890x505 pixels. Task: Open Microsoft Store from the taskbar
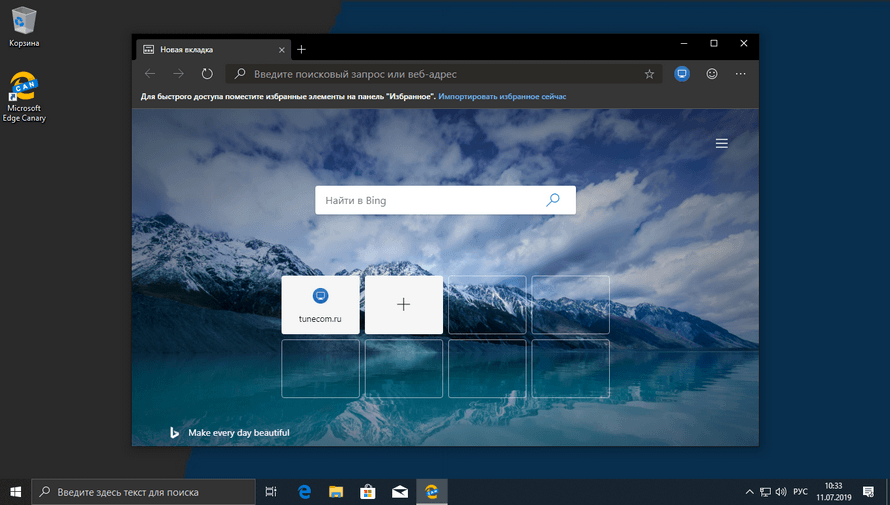pyautogui.click(x=368, y=492)
